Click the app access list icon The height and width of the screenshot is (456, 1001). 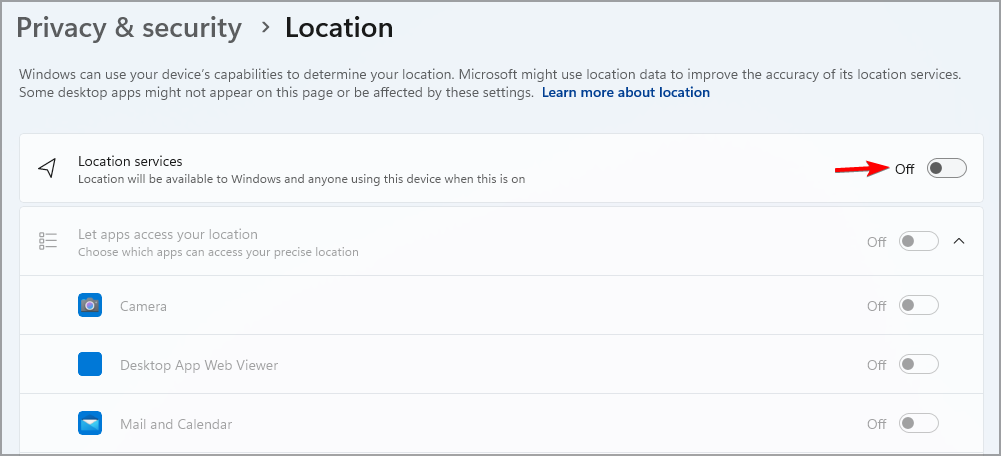point(47,241)
